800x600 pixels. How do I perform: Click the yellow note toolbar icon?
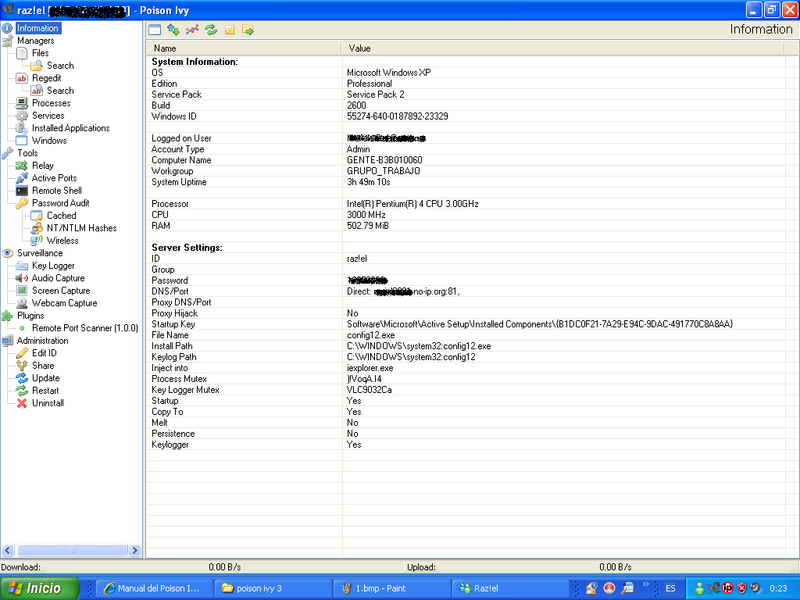click(x=230, y=30)
